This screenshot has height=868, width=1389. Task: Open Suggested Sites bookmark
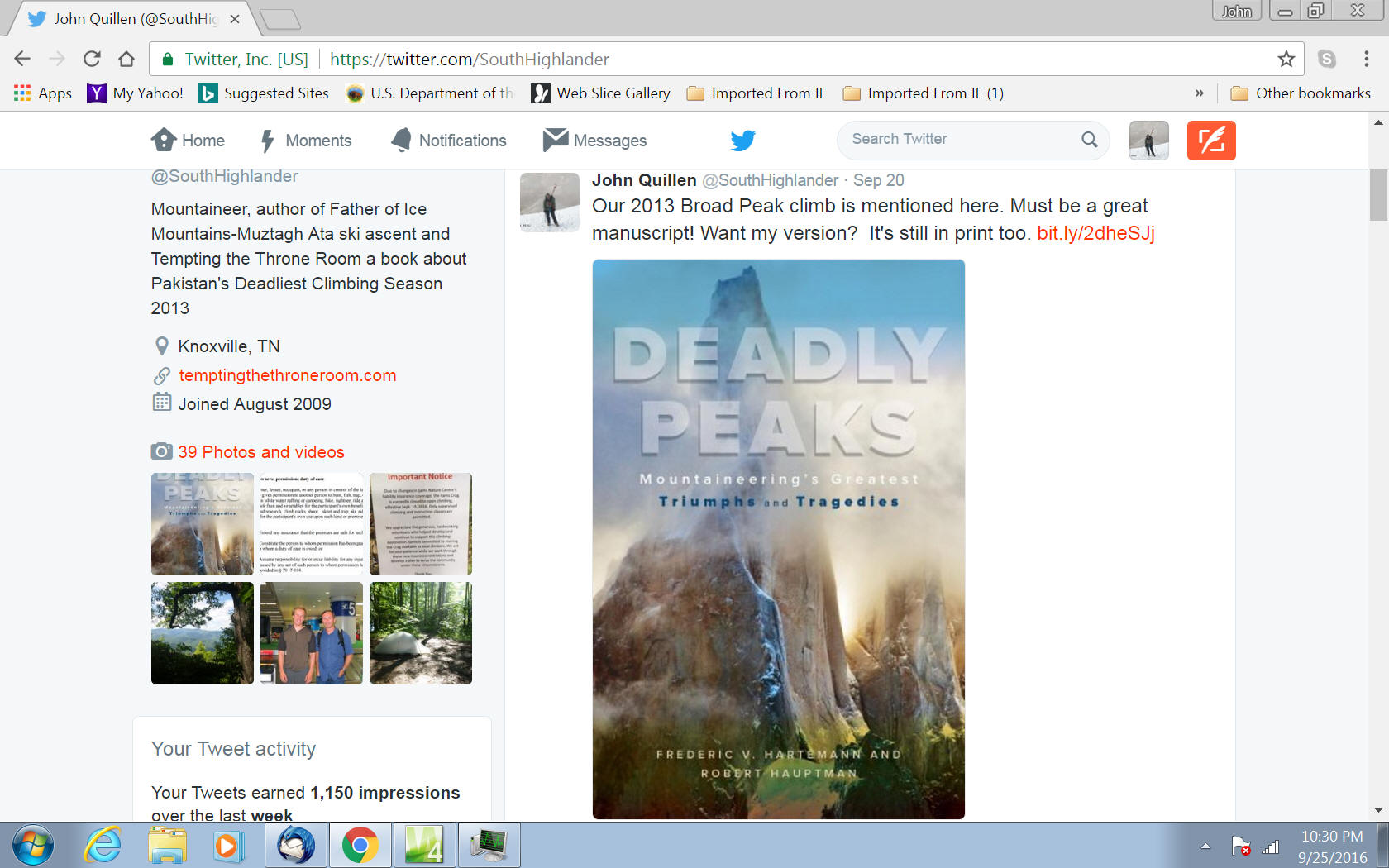click(265, 93)
